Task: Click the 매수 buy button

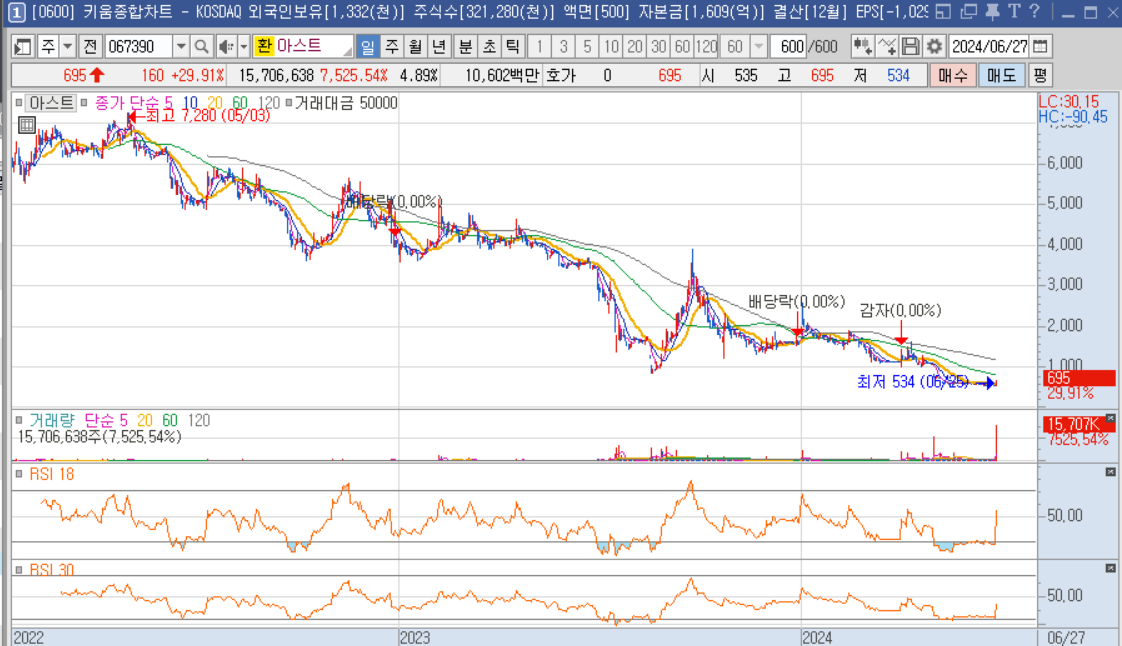Action: coord(952,75)
